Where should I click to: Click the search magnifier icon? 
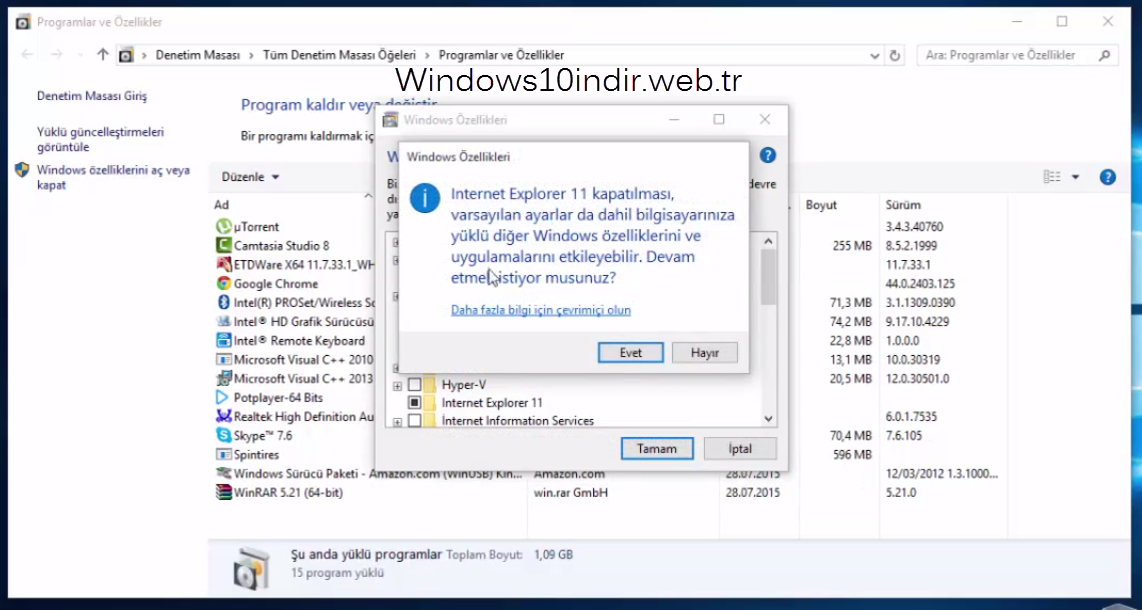point(1105,55)
